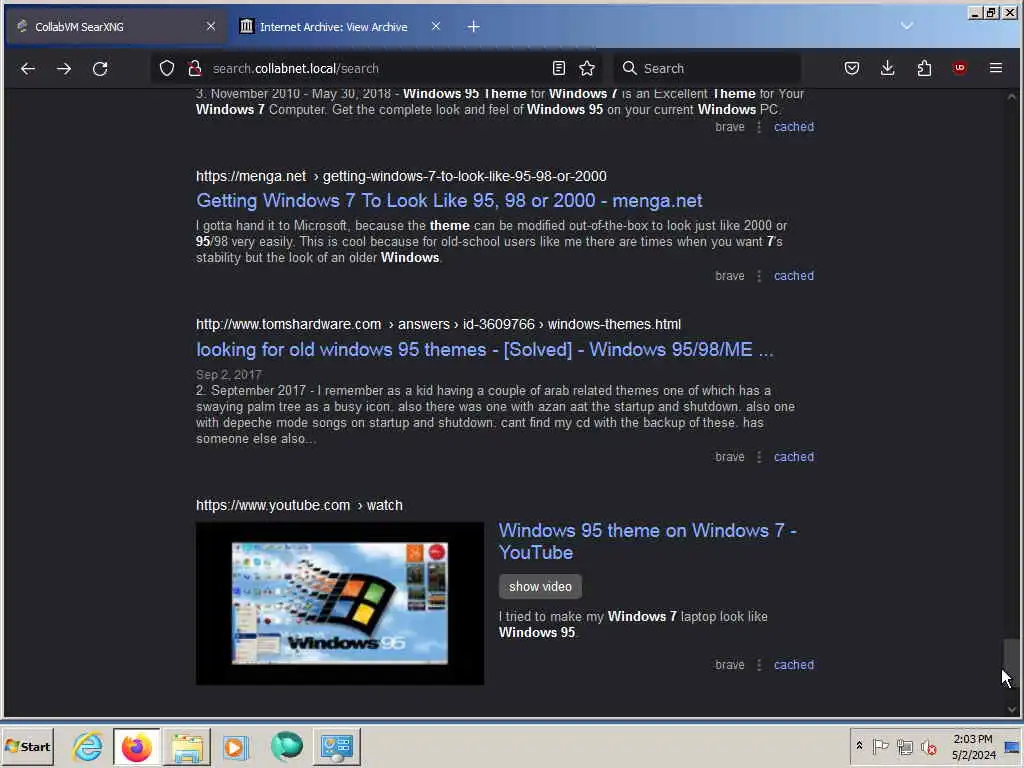
Task: Go back to the previous page
Action: [x=27, y=69]
